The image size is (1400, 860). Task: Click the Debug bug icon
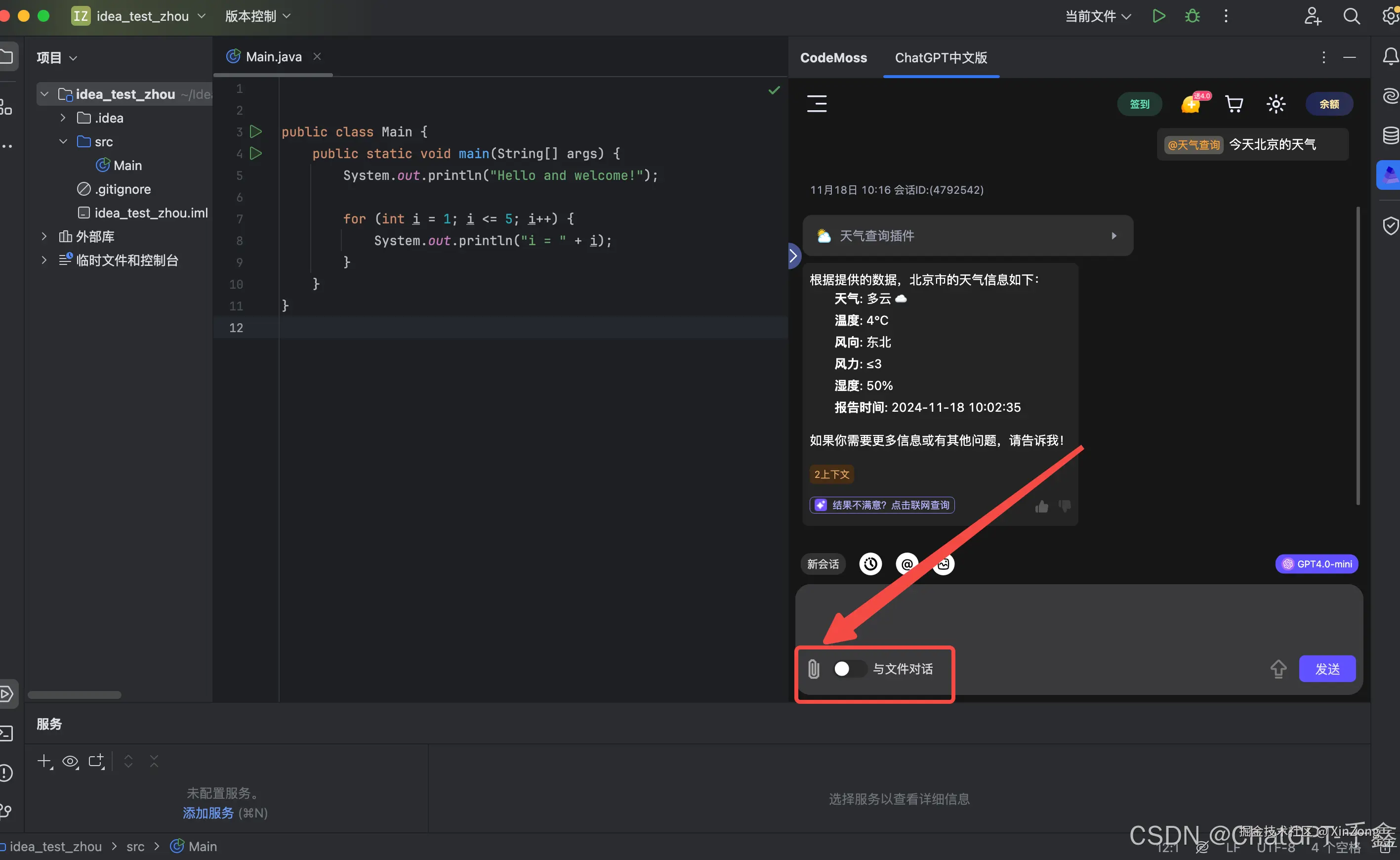pyautogui.click(x=1192, y=16)
